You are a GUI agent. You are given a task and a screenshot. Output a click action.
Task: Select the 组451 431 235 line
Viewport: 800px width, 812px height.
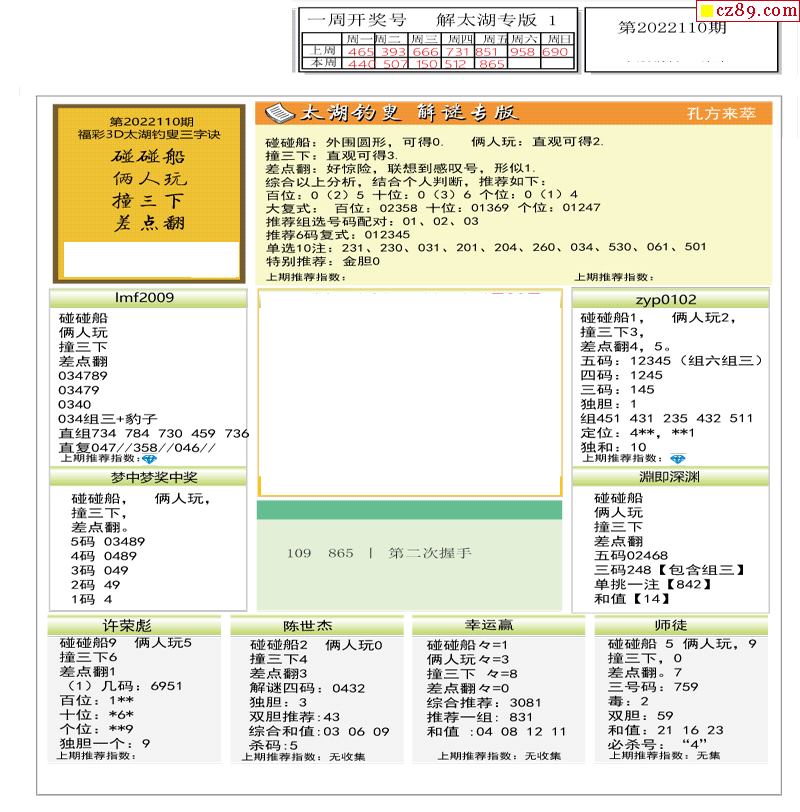[x=666, y=418]
